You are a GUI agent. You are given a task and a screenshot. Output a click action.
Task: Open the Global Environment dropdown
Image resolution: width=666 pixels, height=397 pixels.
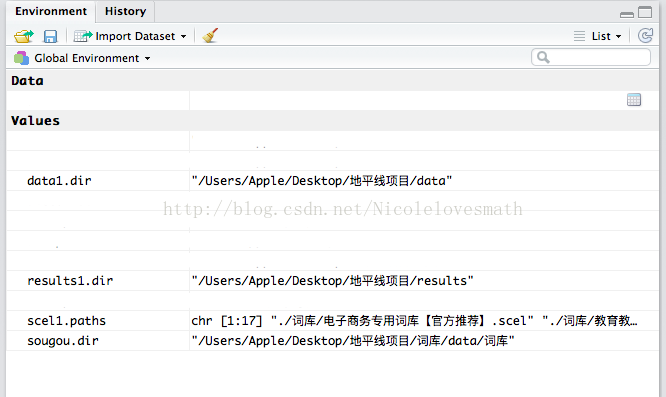(82, 58)
